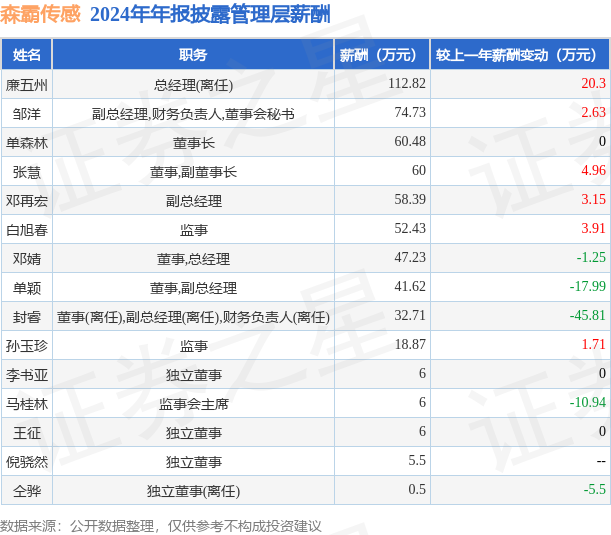Viewport: 611px width, 535px height.
Task: Click the position cell 董事,总经理
Action: tap(193, 259)
